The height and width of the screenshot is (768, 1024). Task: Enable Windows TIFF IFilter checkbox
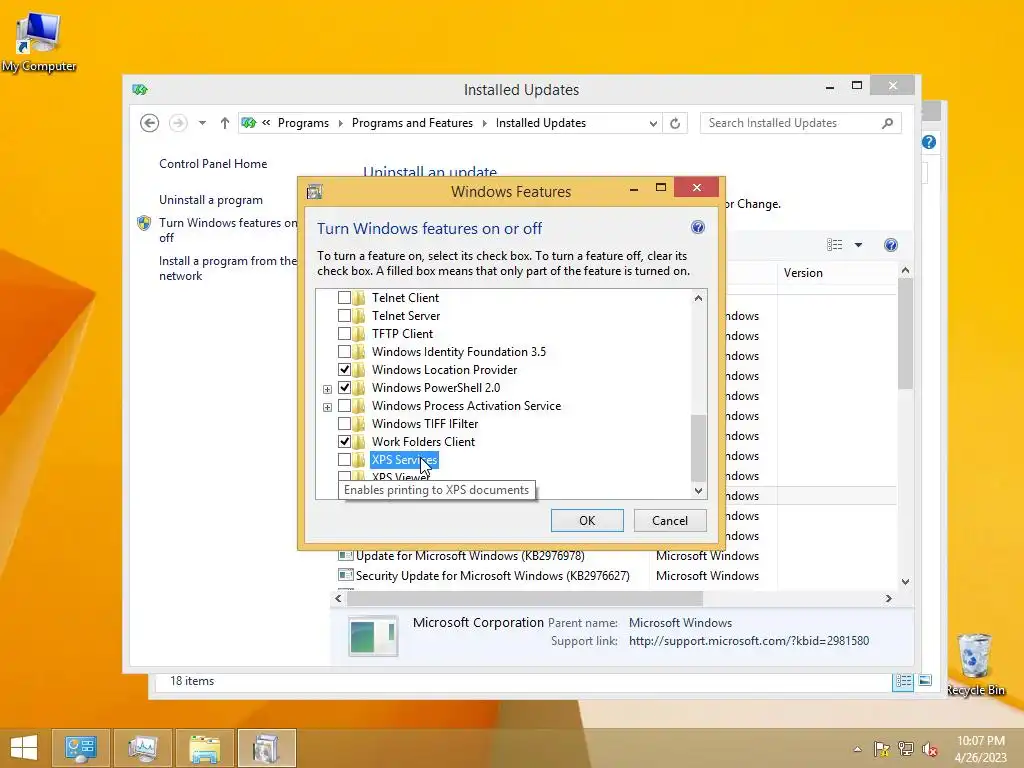pyautogui.click(x=344, y=424)
